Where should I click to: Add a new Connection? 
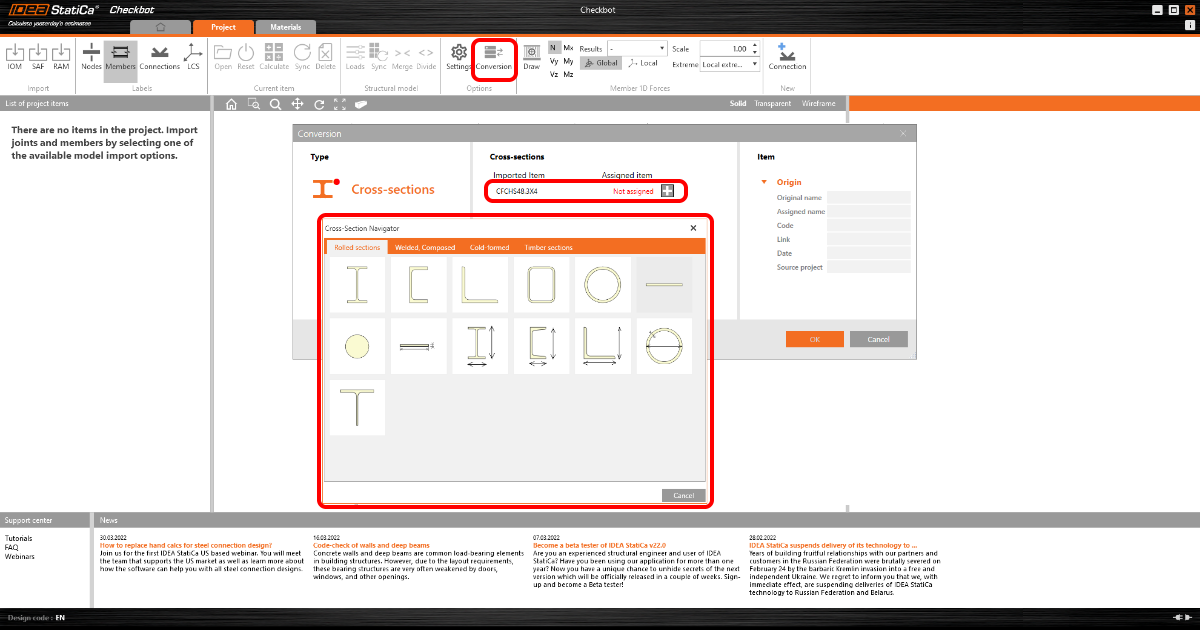tap(787, 57)
